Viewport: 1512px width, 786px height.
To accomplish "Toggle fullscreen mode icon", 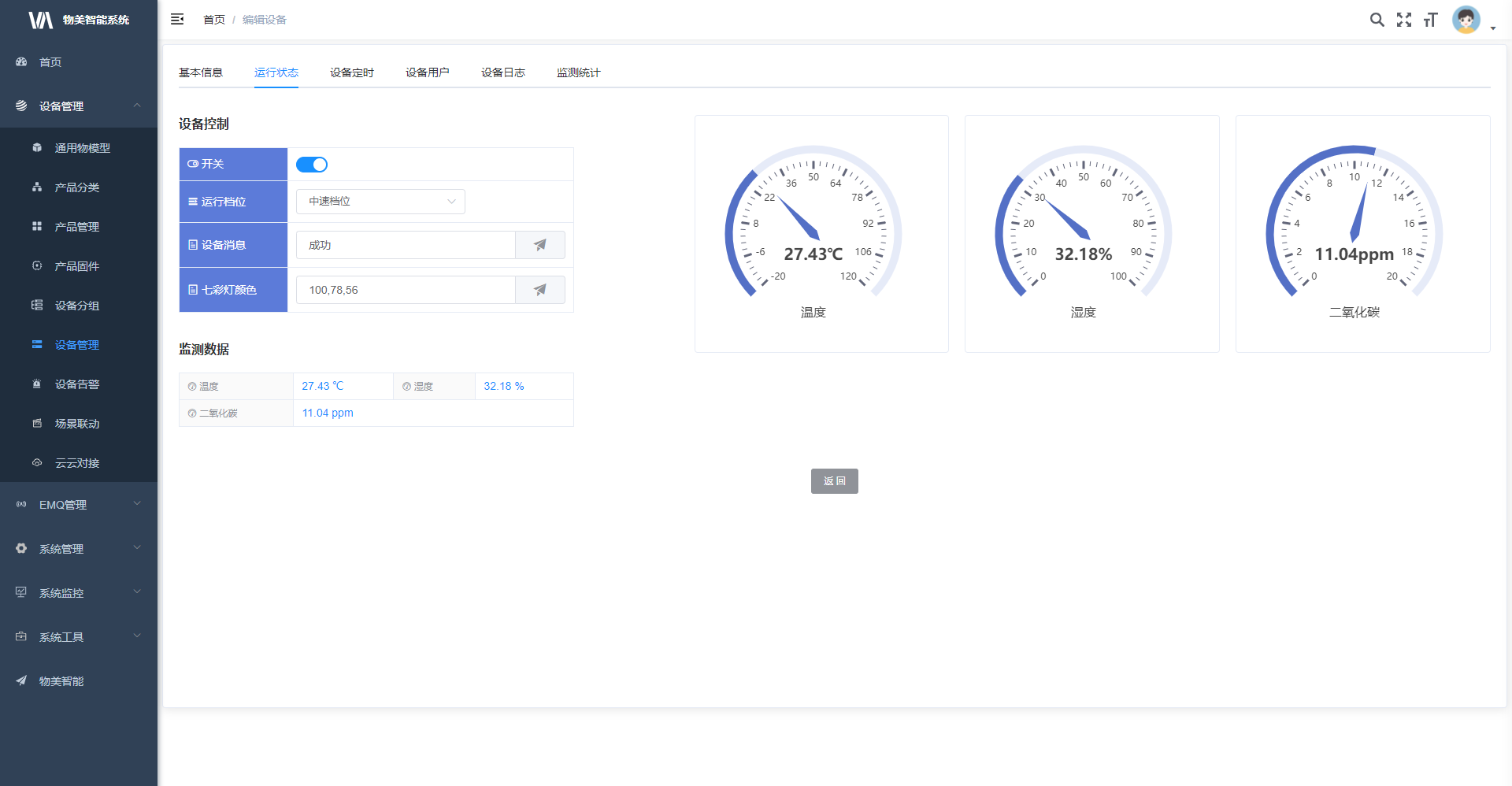I will (x=1404, y=20).
